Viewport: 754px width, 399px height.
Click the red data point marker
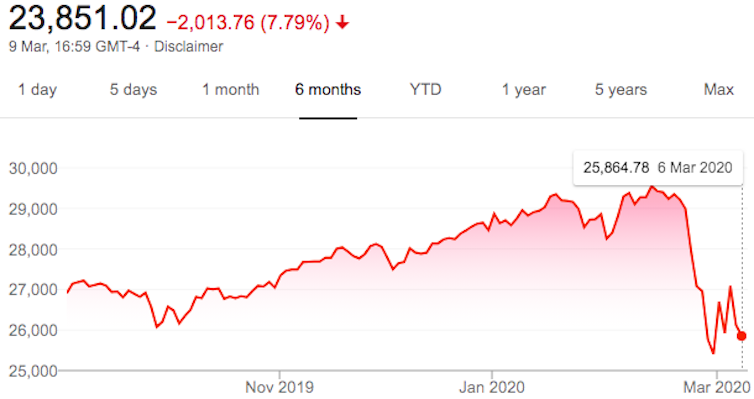tap(741, 336)
